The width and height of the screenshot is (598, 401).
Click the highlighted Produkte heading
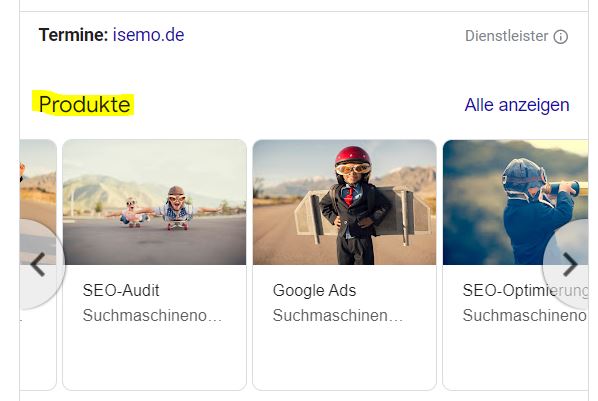84,105
